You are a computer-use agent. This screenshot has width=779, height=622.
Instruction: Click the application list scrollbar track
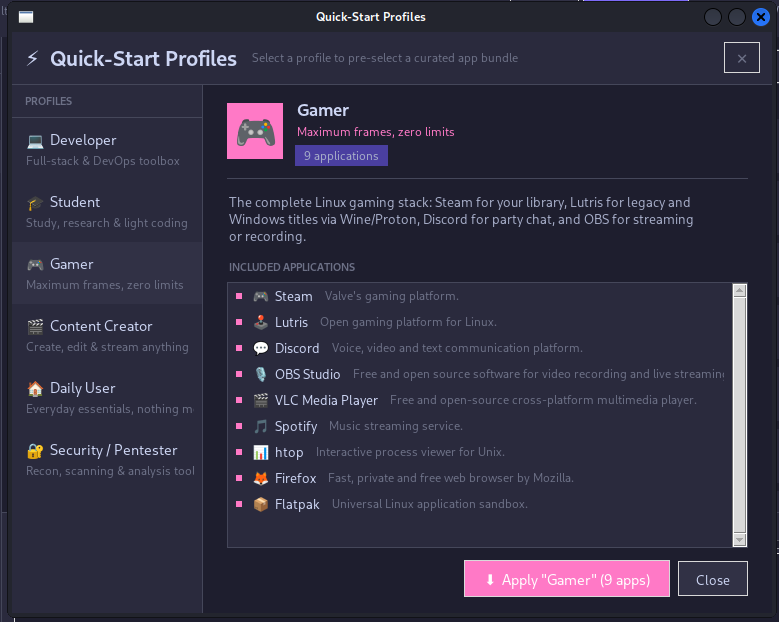(x=740, y=415)
